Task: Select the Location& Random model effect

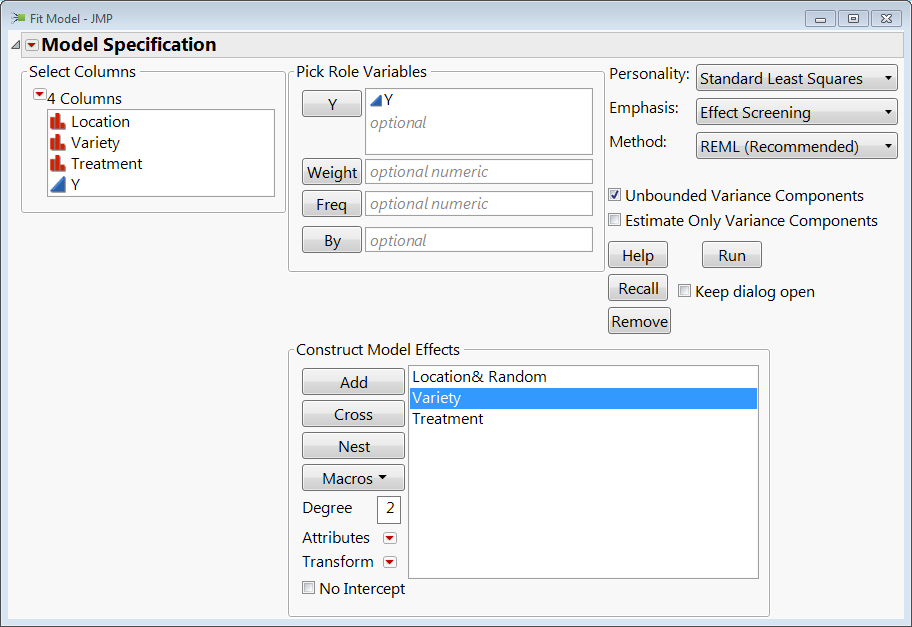Action: click(x=479, y=377)
